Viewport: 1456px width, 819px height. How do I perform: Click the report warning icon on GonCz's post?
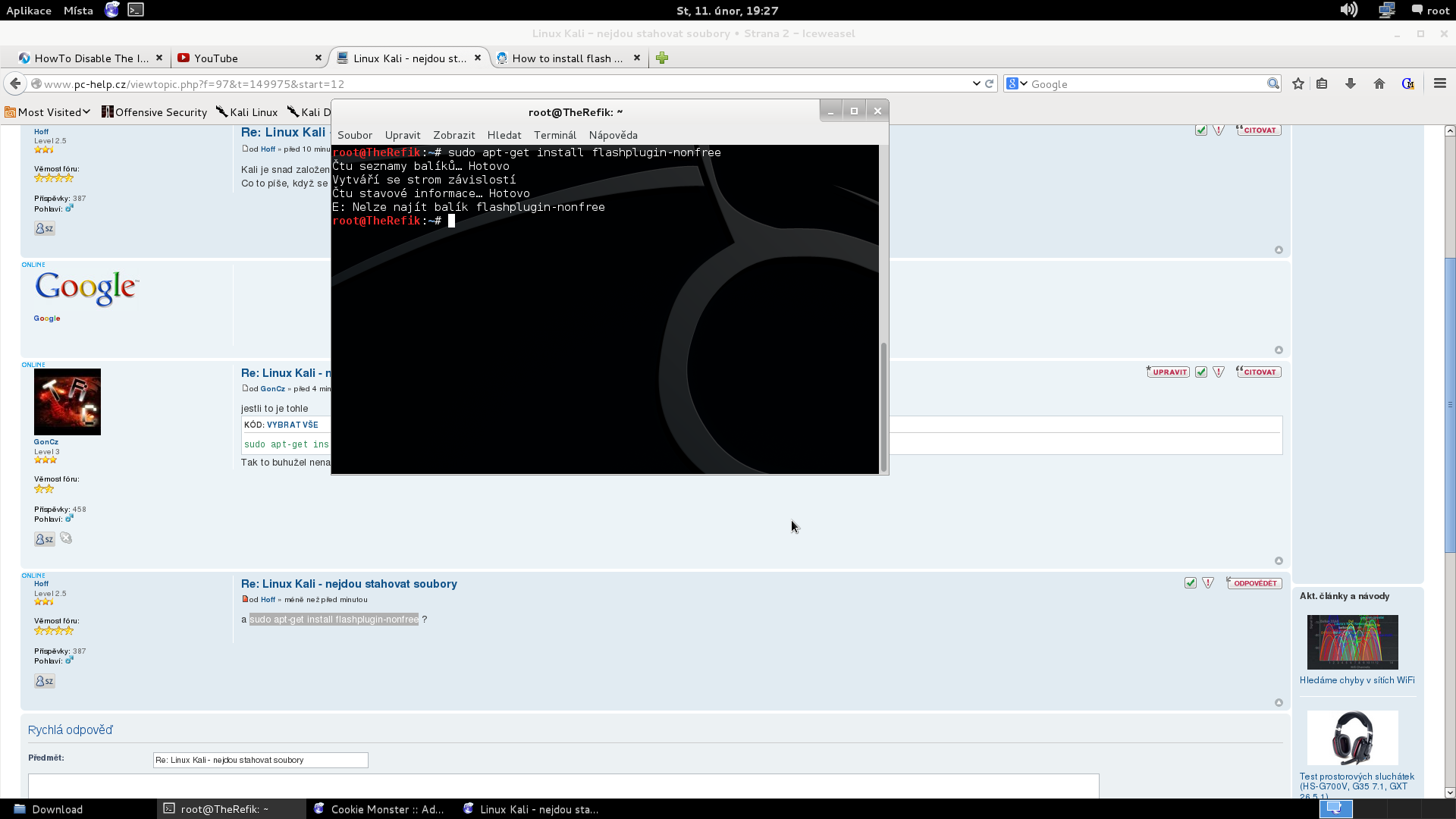pos(1219,372)
